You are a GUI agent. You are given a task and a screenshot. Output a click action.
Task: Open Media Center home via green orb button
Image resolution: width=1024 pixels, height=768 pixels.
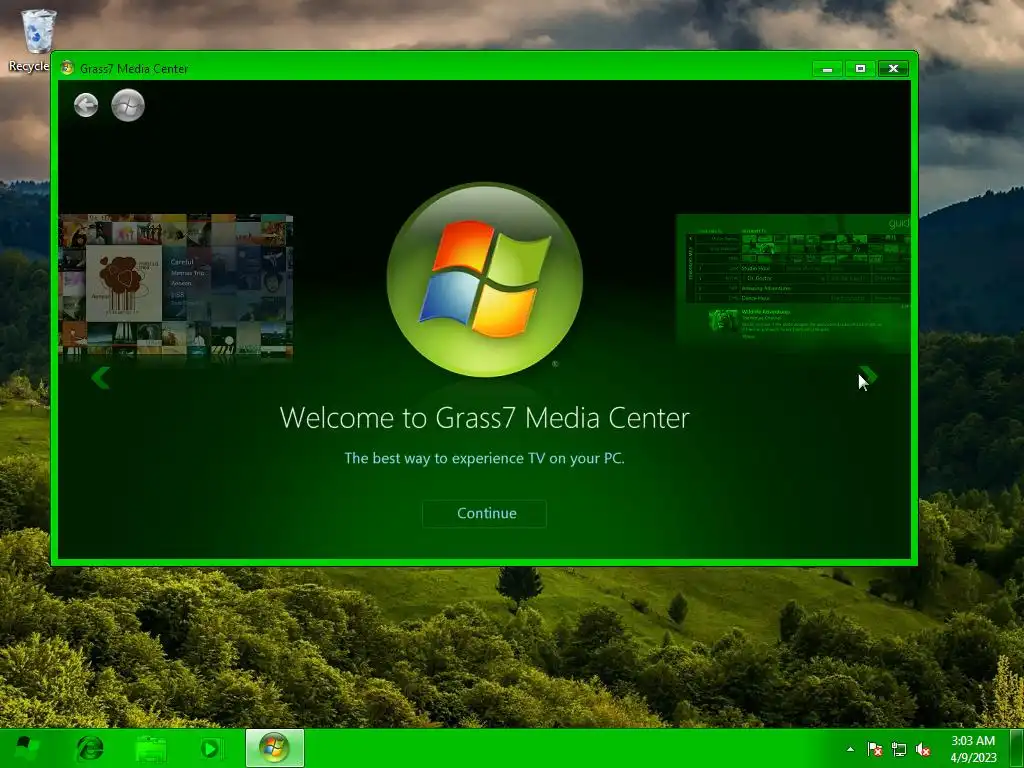(x=128, y=105)
